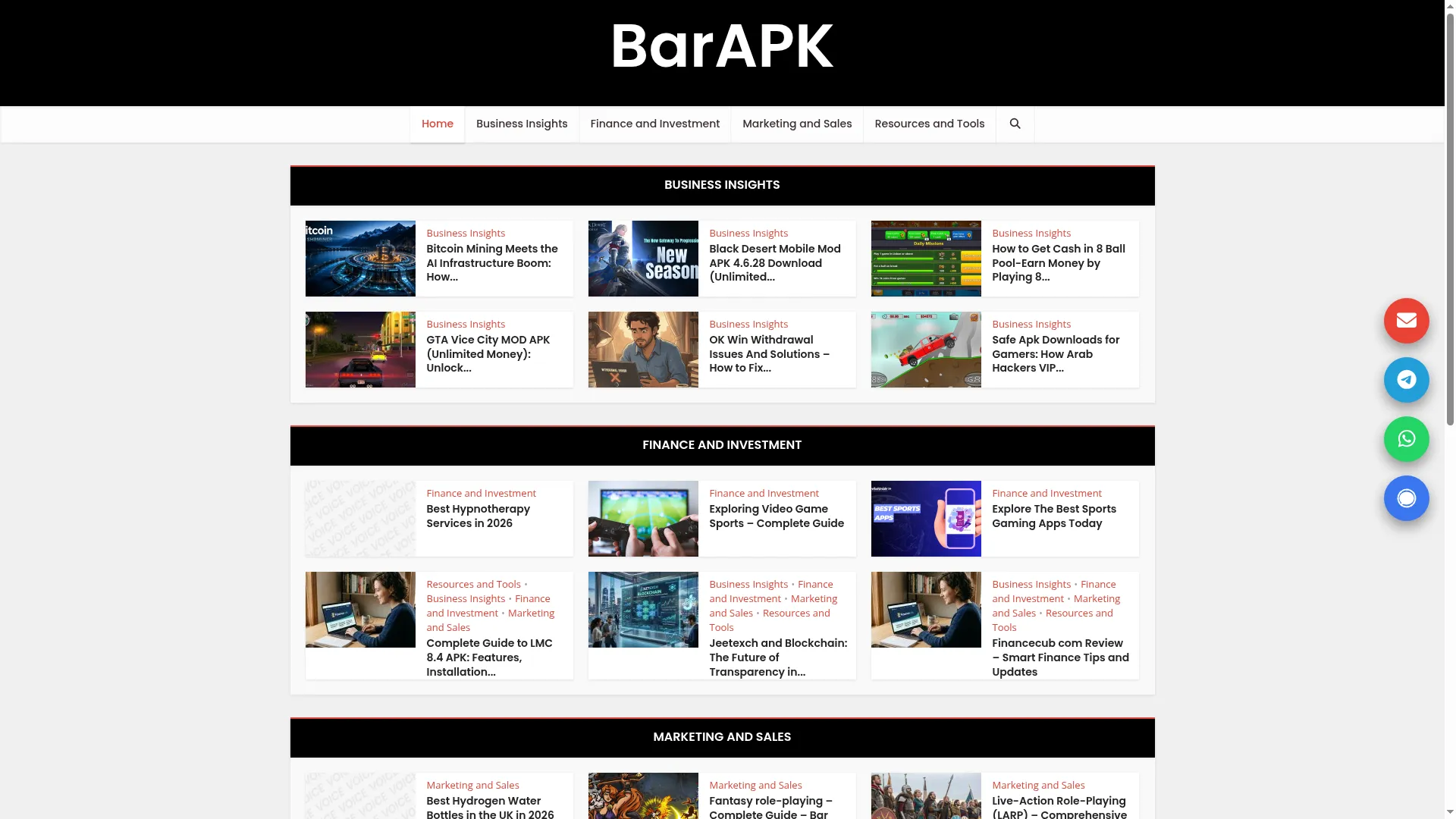Screen dimensions: 1456x819
Task: Read Bitcoin Mining Meets the AI article
Action: click(492, 263)
